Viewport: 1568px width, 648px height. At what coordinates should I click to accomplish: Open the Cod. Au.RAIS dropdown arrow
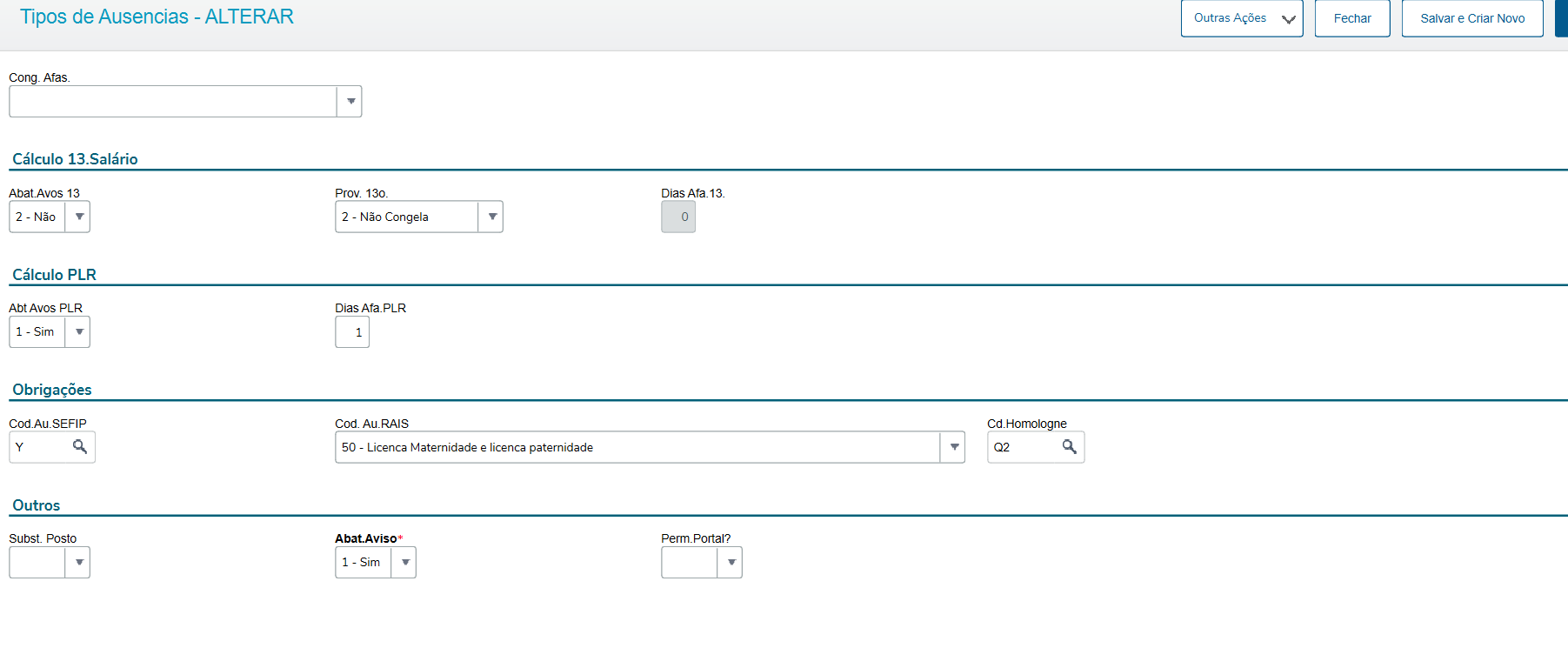click(x=954, y=447)
